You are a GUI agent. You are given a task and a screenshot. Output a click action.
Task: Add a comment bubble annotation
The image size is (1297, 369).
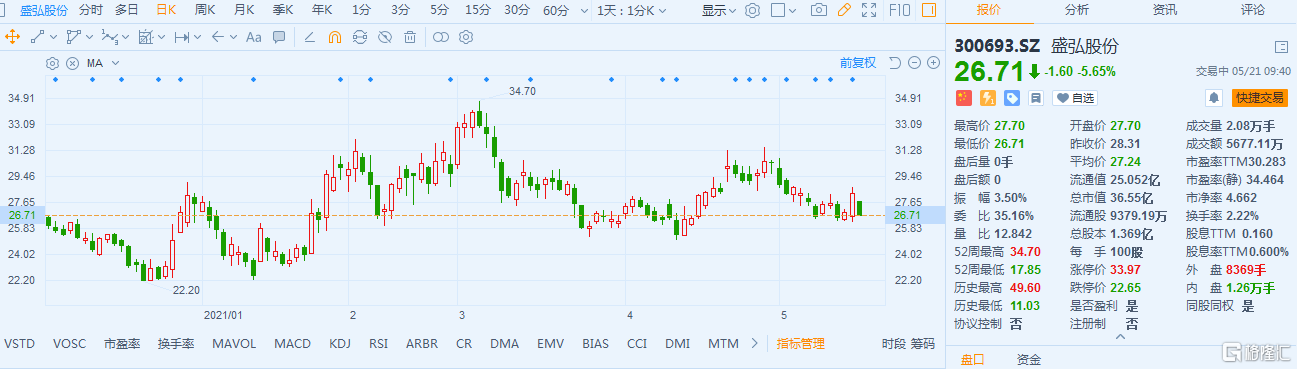click(x=279, y=37)
